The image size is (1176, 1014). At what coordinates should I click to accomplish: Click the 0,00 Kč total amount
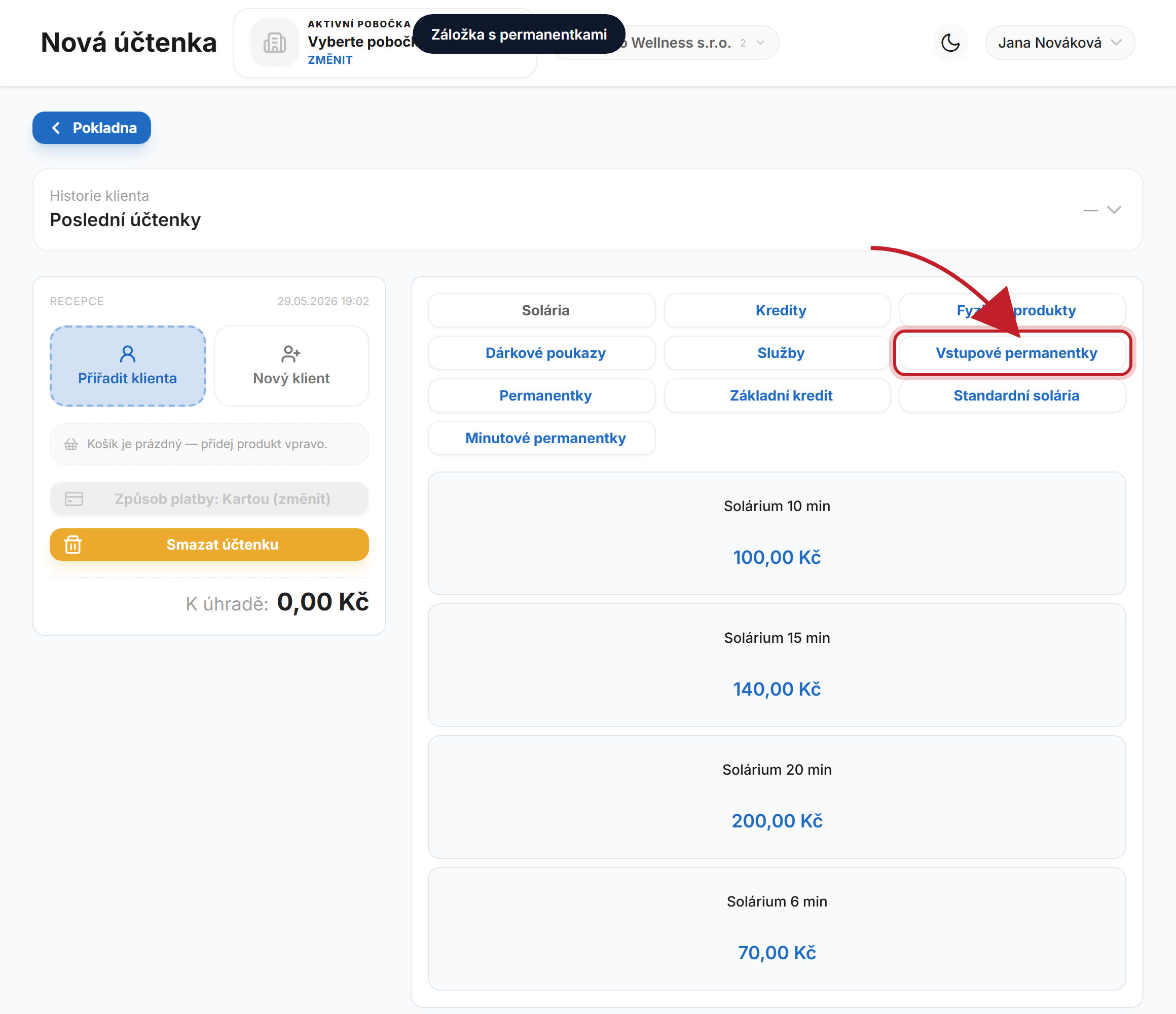pyautogui.click(x=323, y=602)
